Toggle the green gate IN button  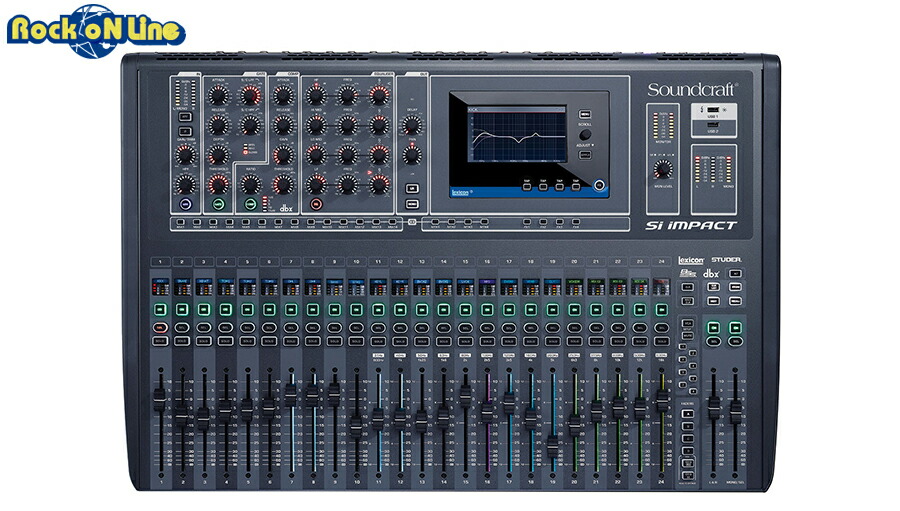pyautogui.click(x=218, y=204)
